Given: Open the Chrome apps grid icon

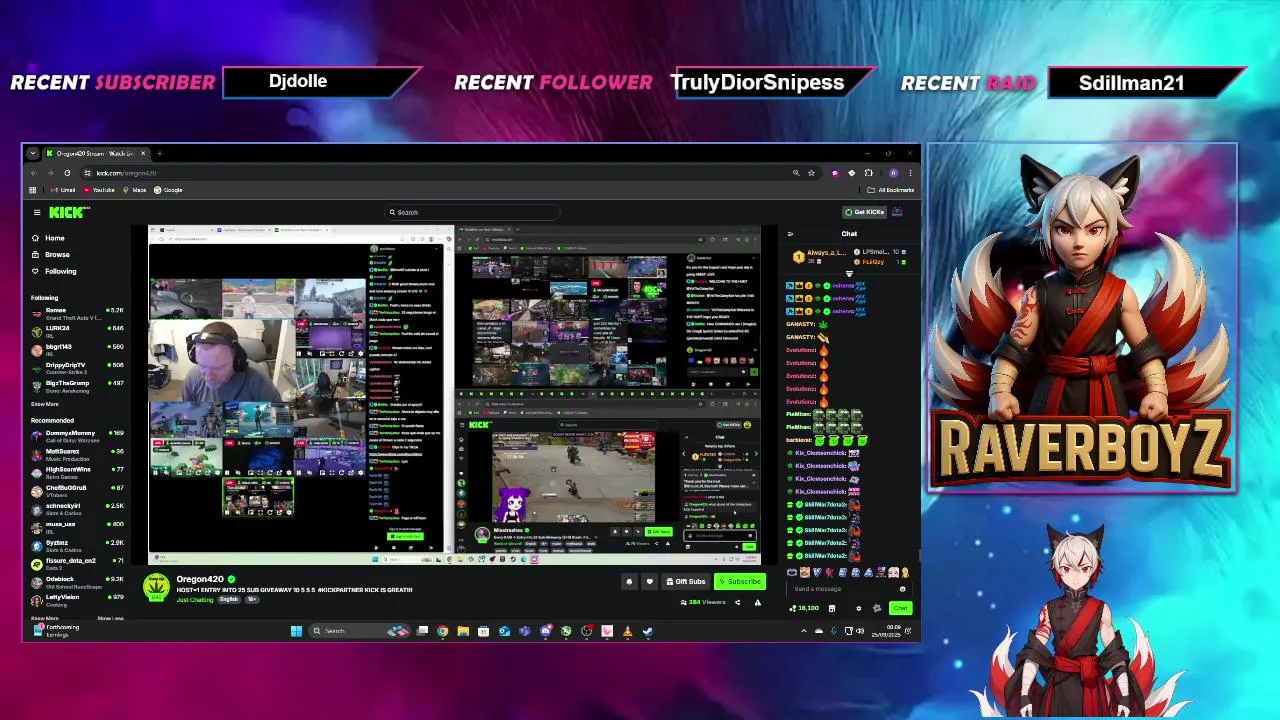Looking at the screenshot, I should [x=33, y=190].
